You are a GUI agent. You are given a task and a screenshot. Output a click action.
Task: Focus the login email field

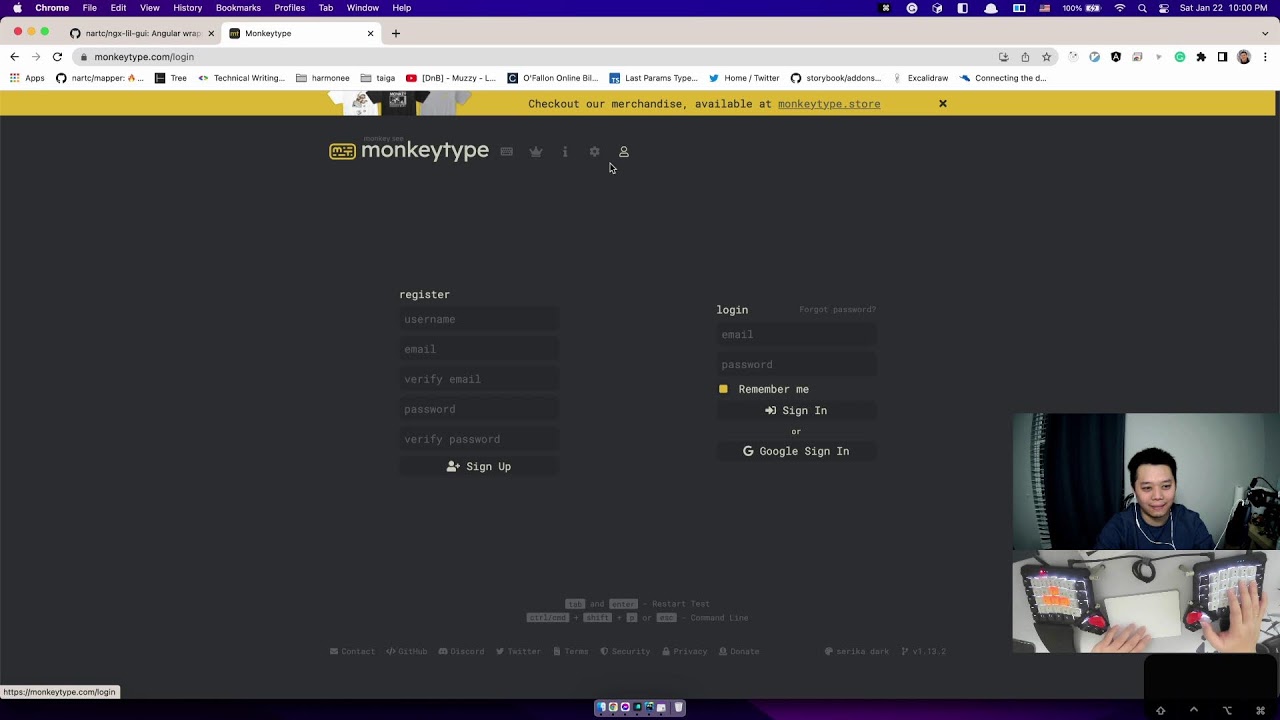pos(796,334)
